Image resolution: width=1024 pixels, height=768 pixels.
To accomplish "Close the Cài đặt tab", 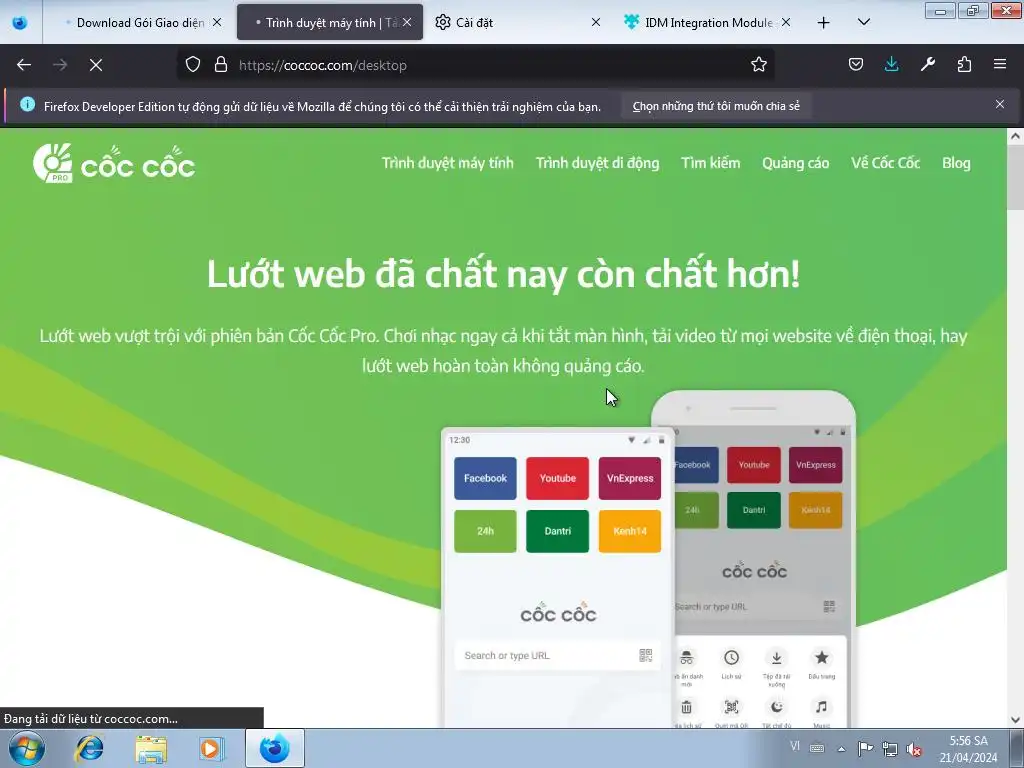I will (596, 22).
